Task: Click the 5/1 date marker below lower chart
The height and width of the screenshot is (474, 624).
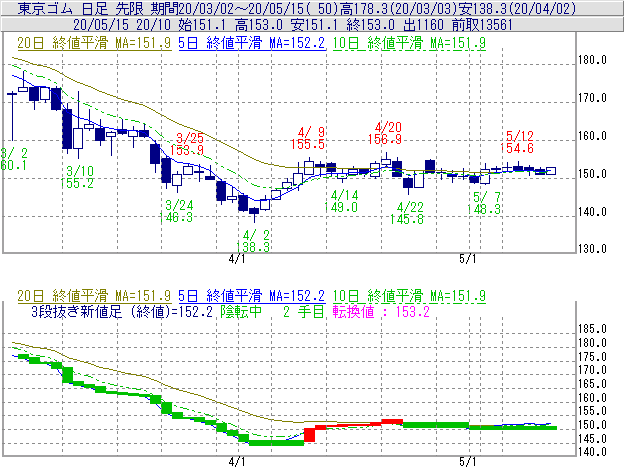Action: (468, 462)
